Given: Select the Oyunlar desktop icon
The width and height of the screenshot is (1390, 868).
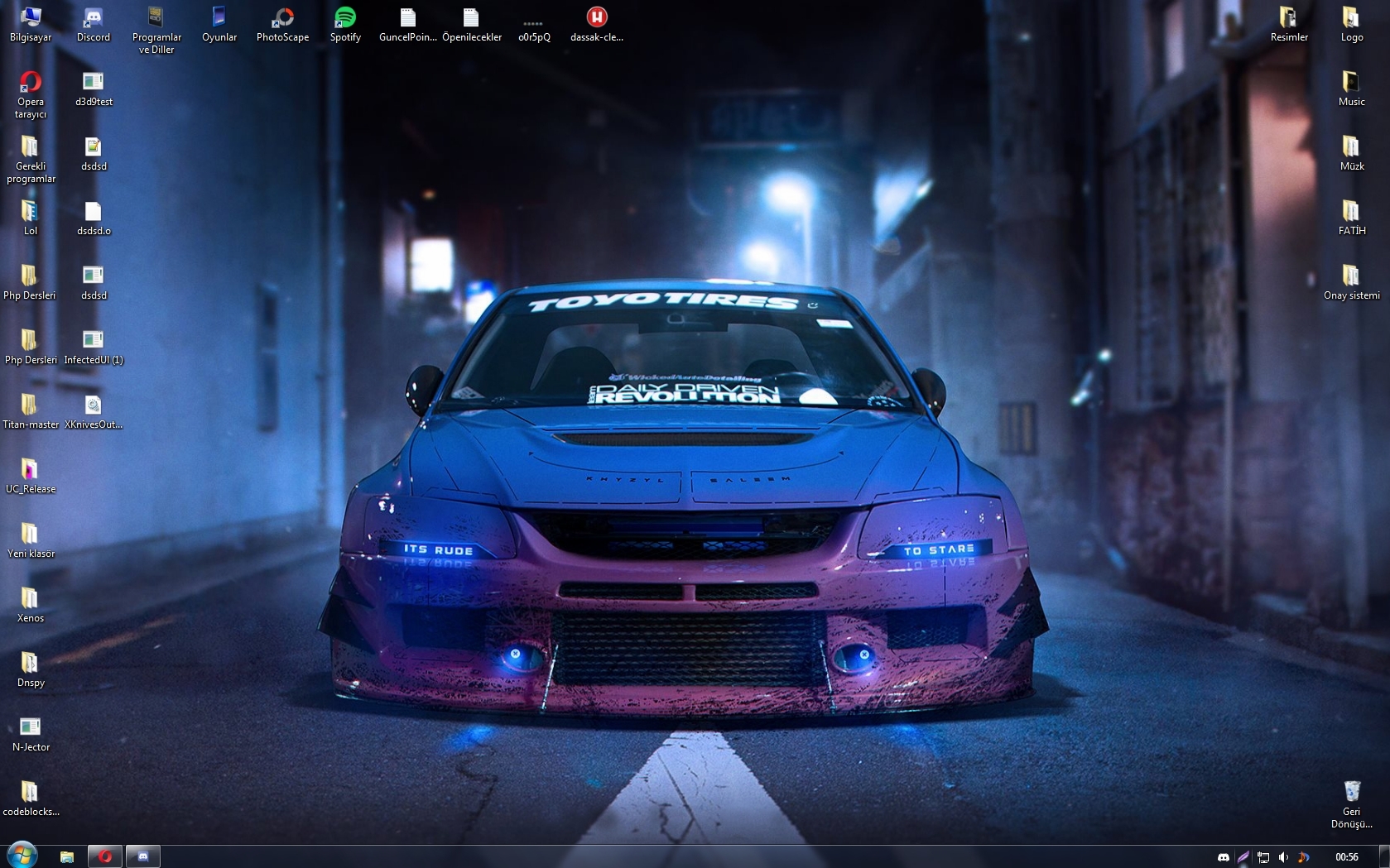Looking at the screenshot, I should pos(219,24).
